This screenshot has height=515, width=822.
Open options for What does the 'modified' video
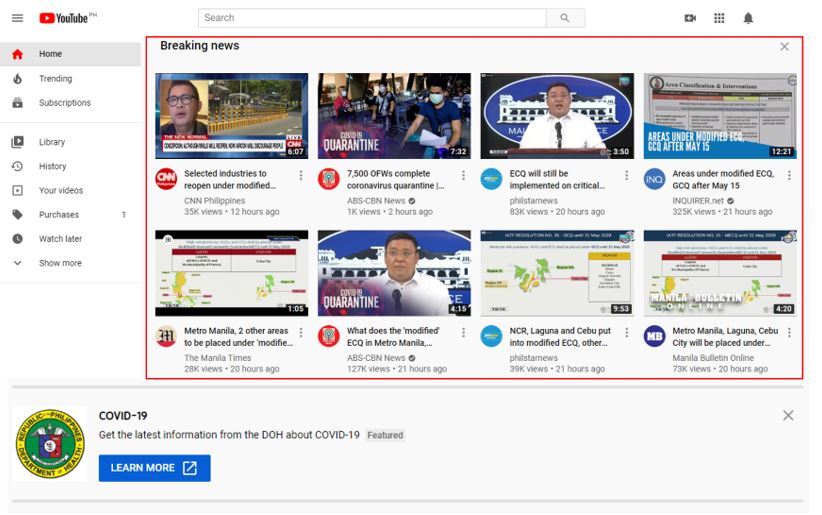pyautogui.click(x=463, y=332)
